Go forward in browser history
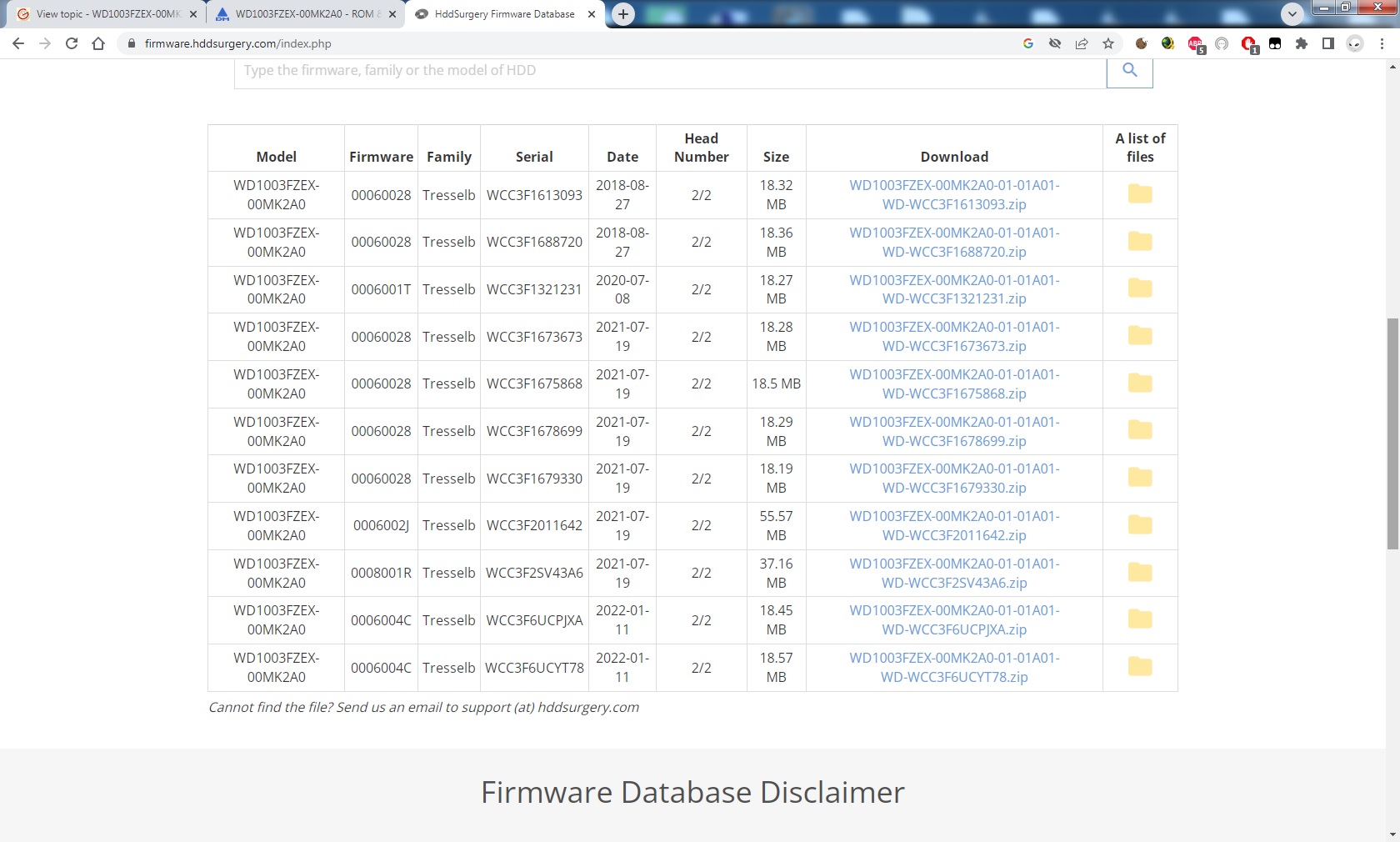Viewport: 1400px width, 842px height. [45, 43]
